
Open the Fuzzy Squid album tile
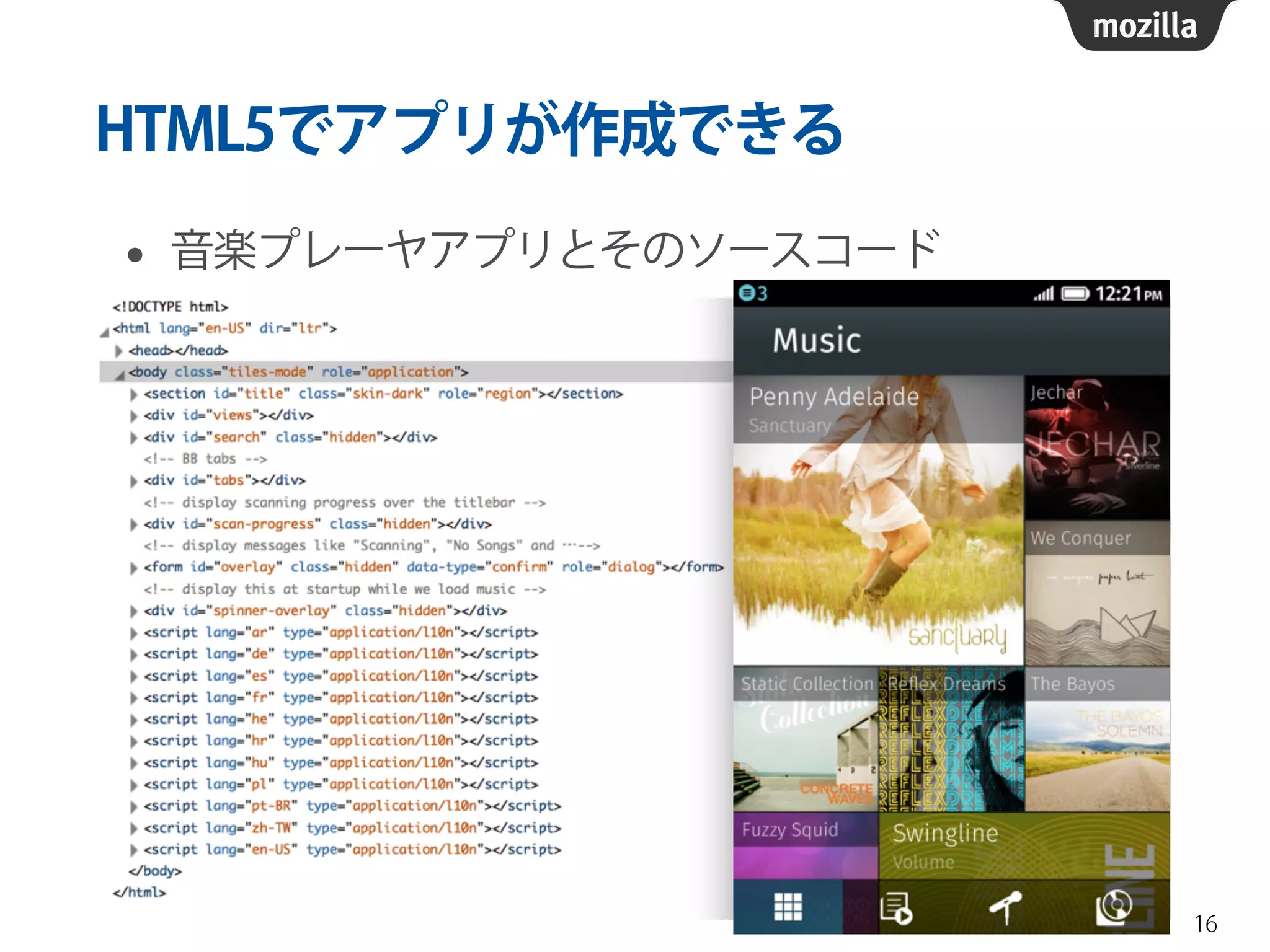click(806, 846)
